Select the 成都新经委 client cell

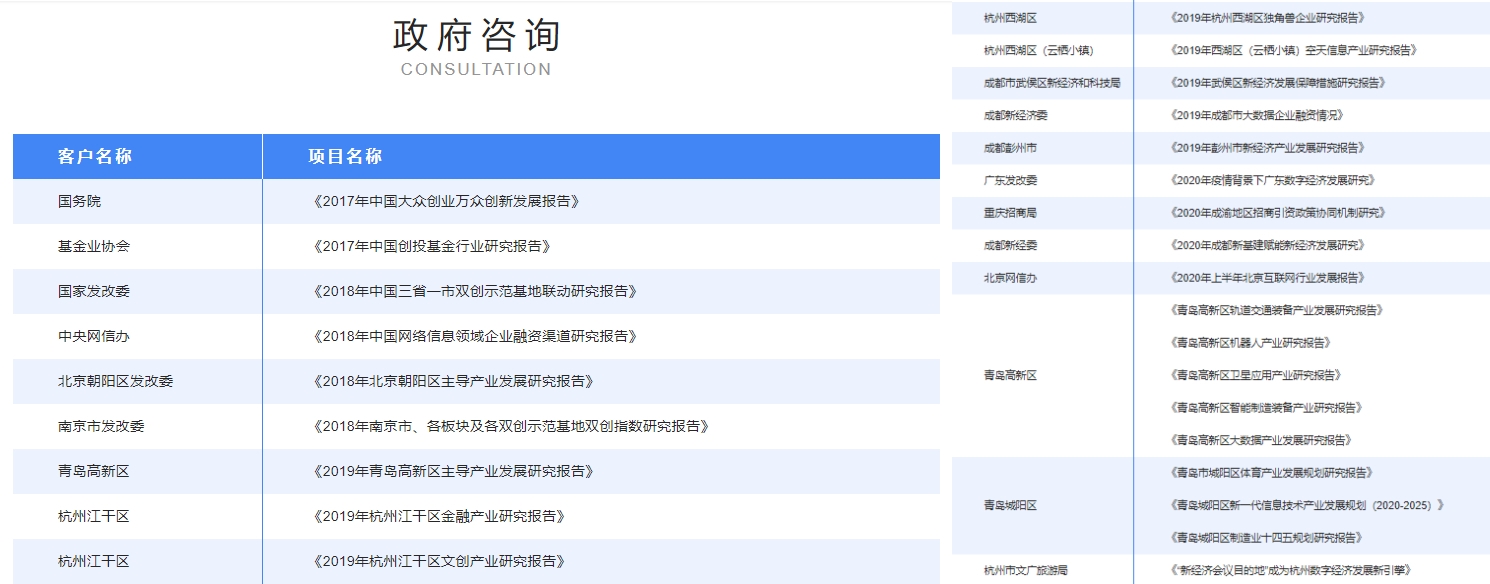1010,245
